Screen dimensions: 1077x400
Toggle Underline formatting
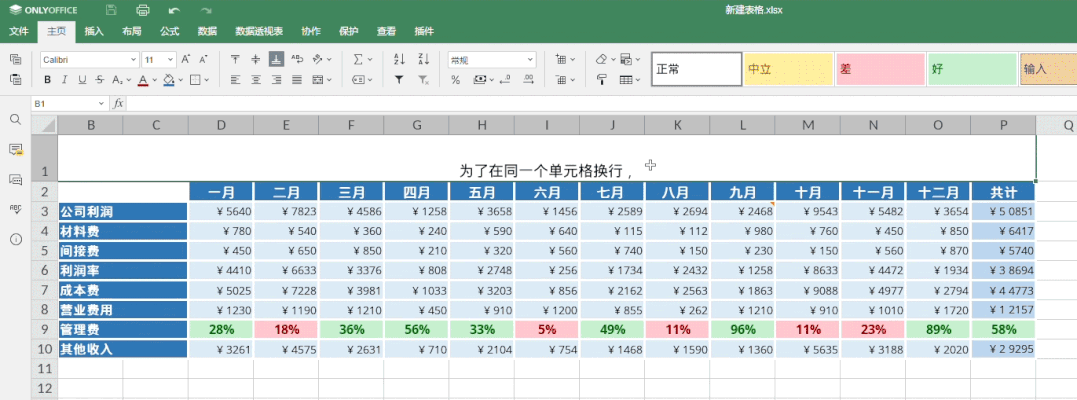coord(82,80)
